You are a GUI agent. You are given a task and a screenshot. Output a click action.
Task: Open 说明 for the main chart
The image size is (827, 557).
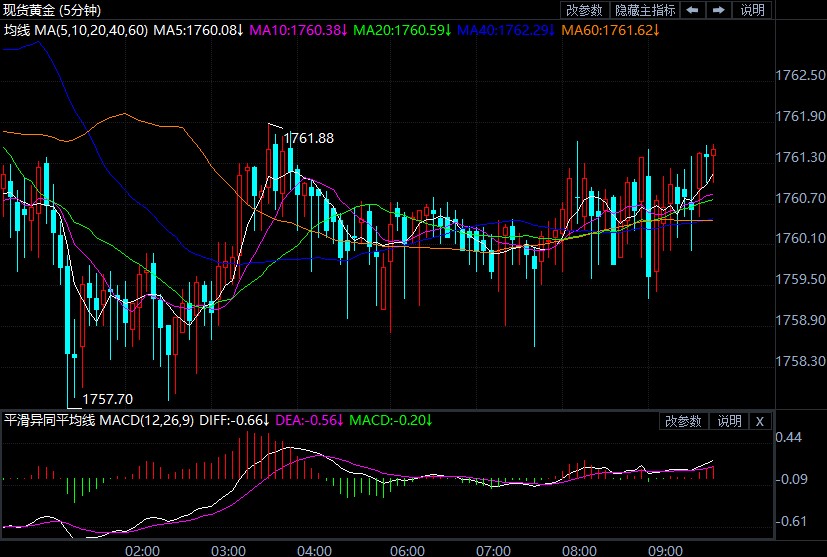pyautogui.click(x=752, y=10)
